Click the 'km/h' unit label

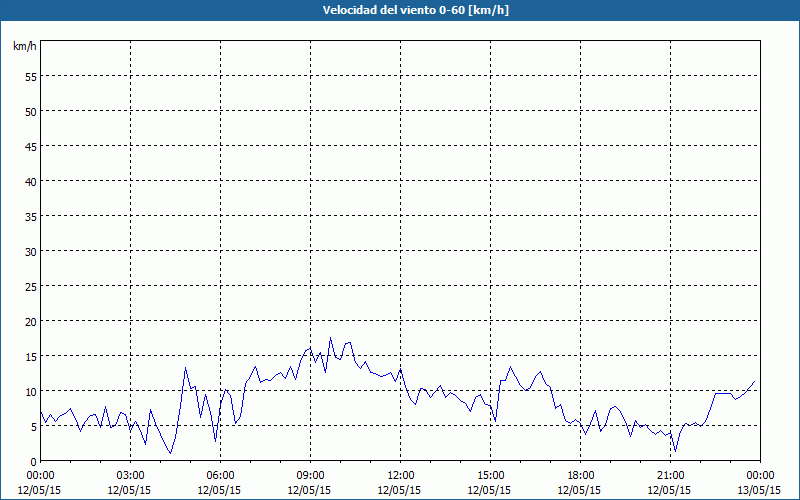click(x=25, y=46)
